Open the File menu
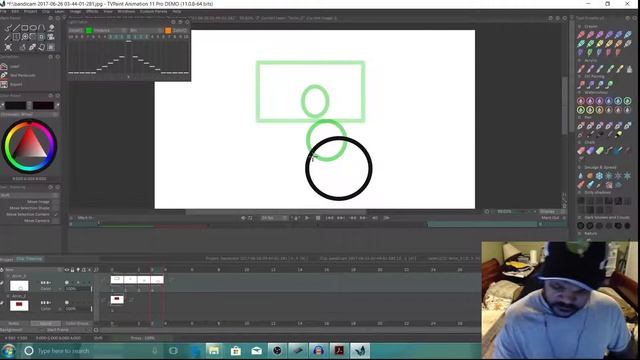 pyautogui.click(x=4, y=11)
